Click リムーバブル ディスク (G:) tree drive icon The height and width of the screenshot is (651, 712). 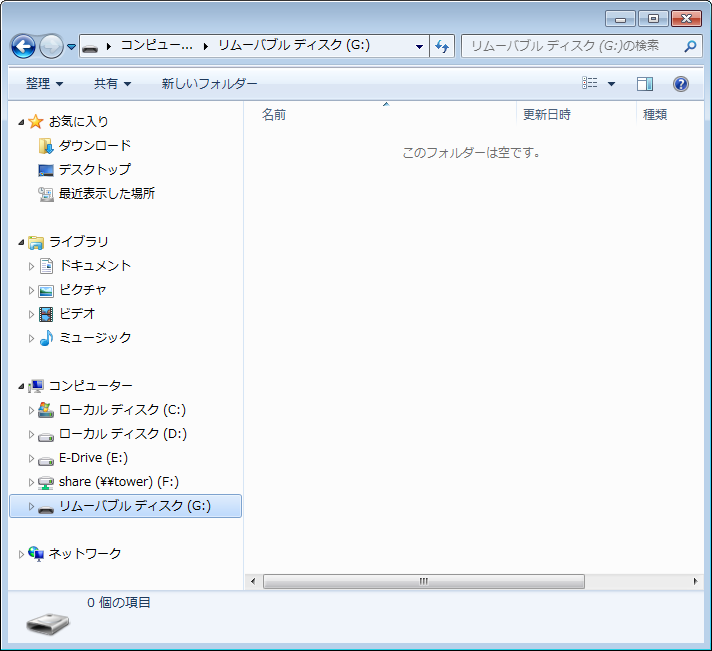46,509
